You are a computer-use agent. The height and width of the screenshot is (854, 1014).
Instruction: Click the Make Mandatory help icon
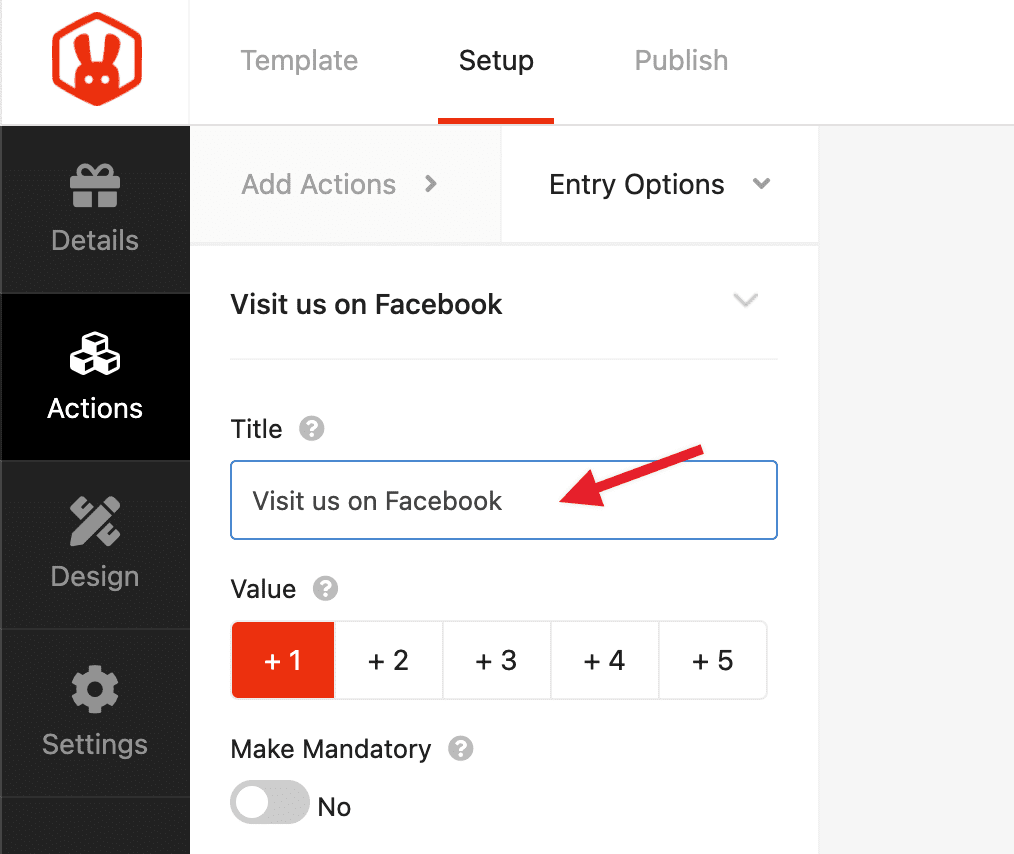(x=461, y=749)
